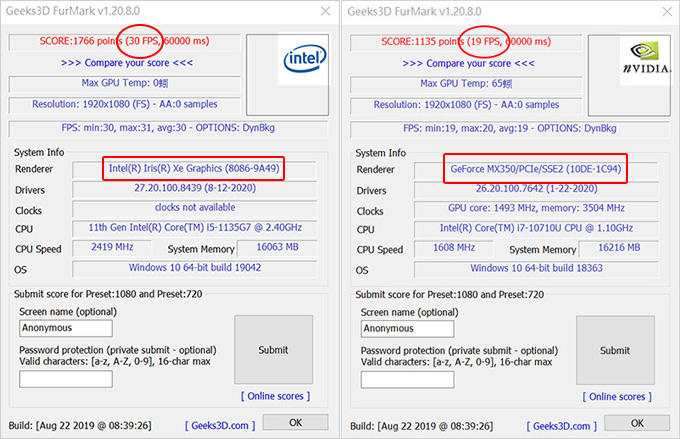Click Build Aug 22 2019 text in Intel window
Screen dimensions: 680x439
coord(80,426)
